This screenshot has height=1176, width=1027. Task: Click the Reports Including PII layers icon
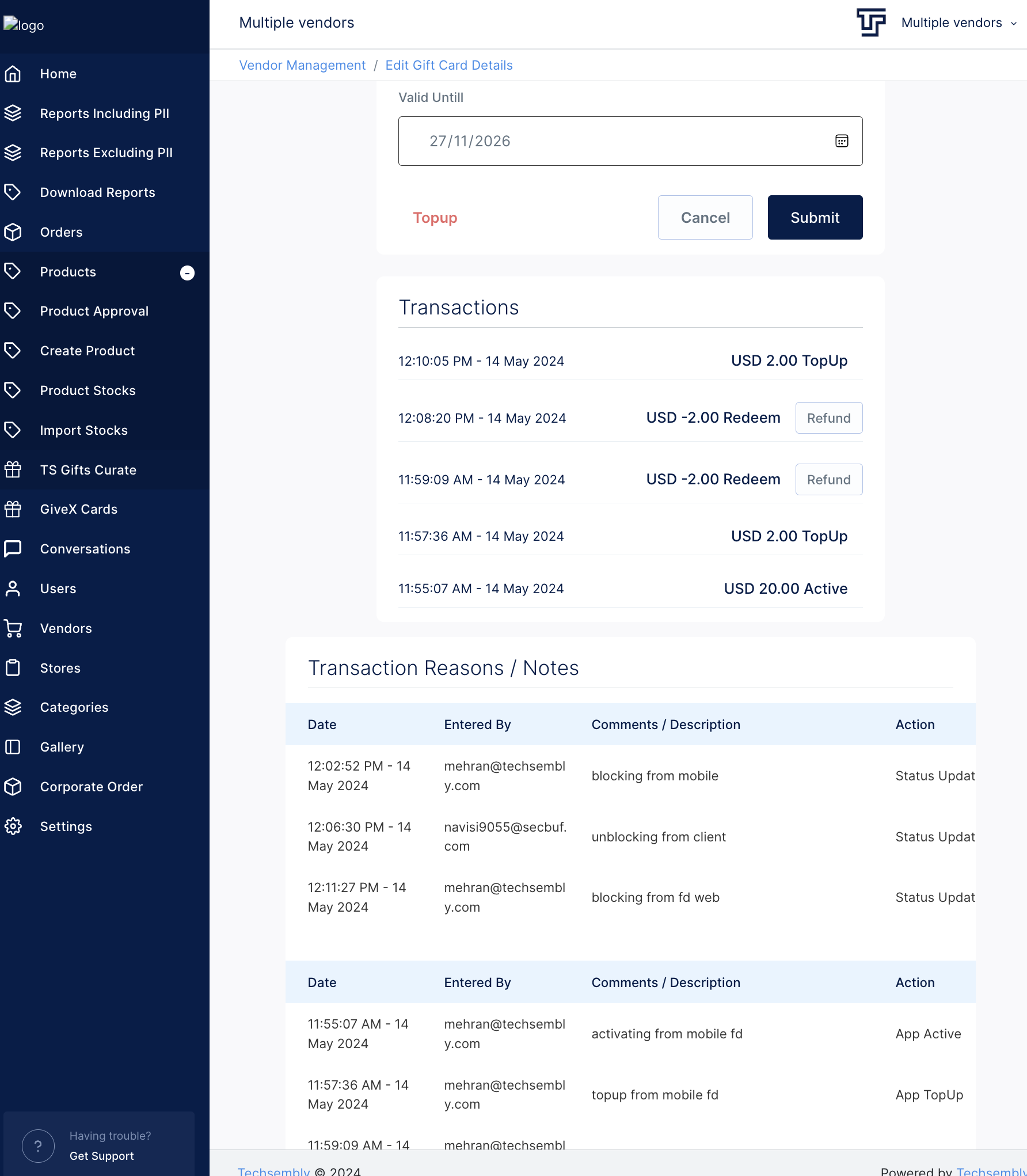(13, 113)
